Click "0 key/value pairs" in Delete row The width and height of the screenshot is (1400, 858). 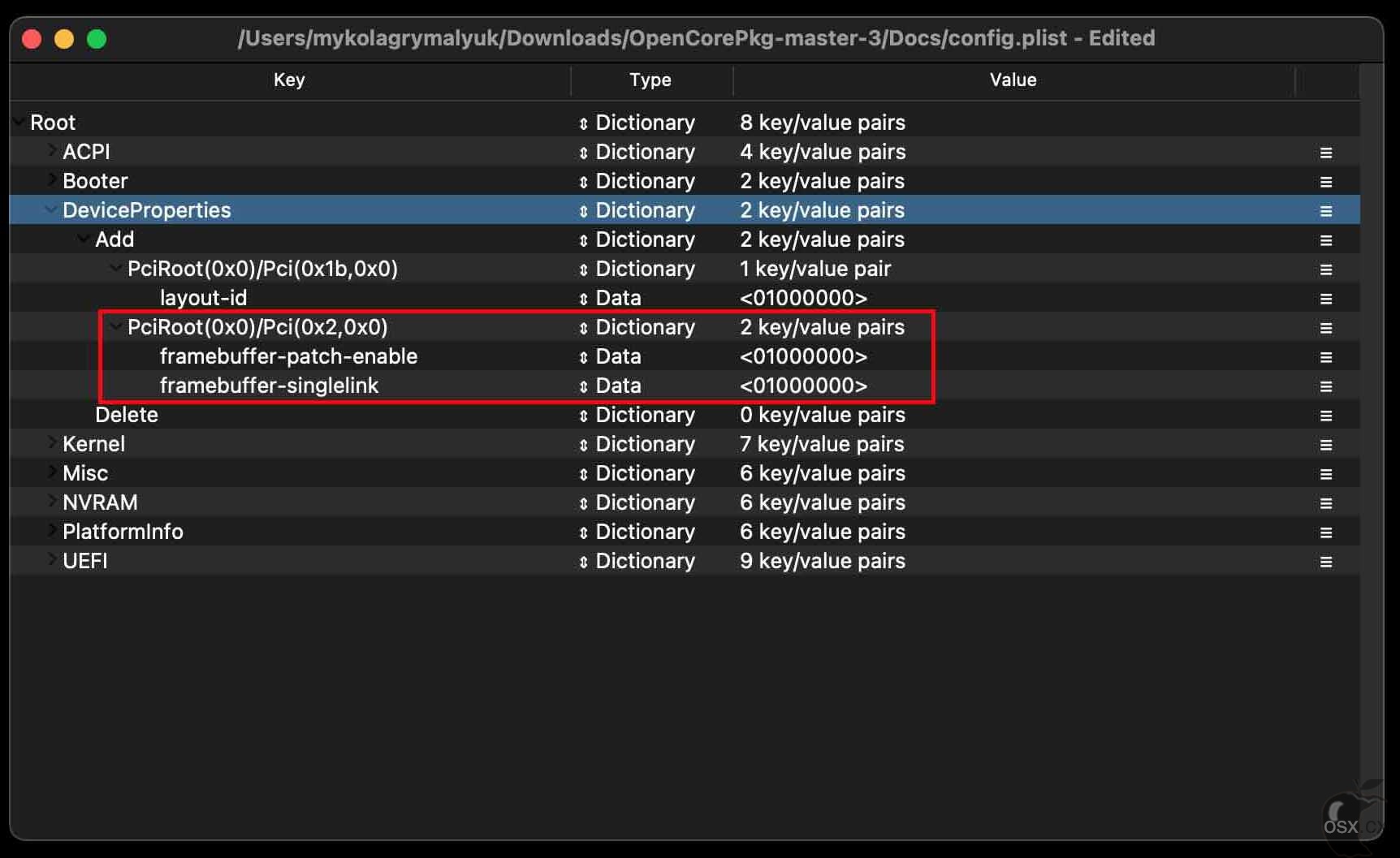(x=822, y=415)
